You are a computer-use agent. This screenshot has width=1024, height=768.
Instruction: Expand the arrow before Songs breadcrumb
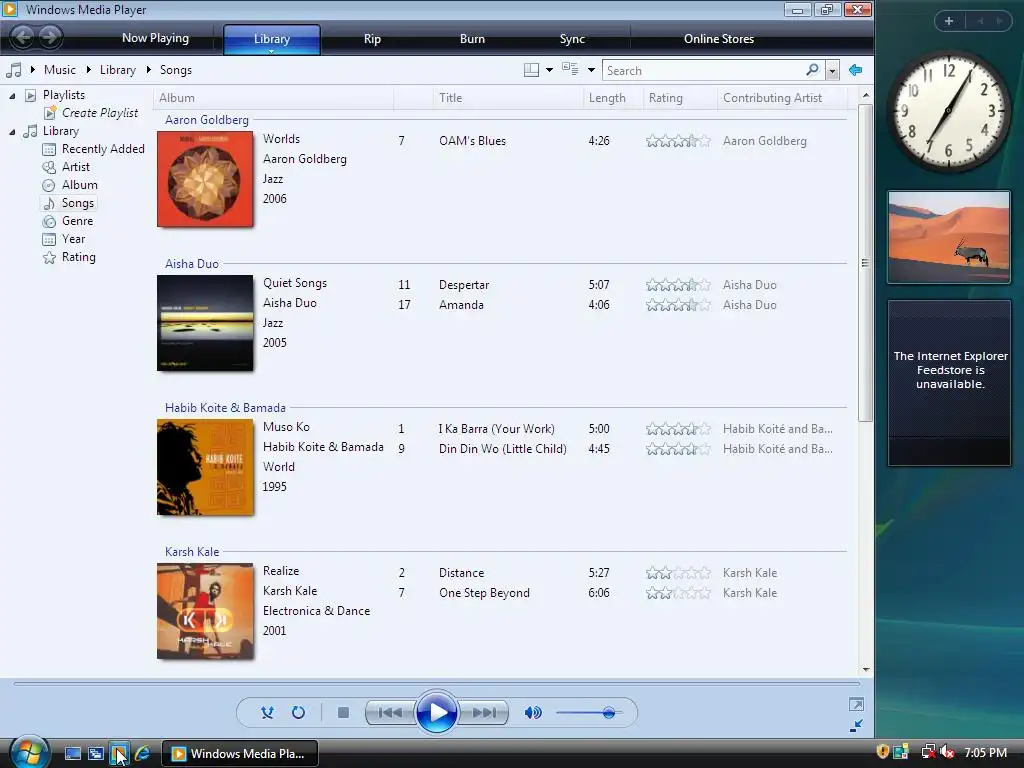coord(149,69)
